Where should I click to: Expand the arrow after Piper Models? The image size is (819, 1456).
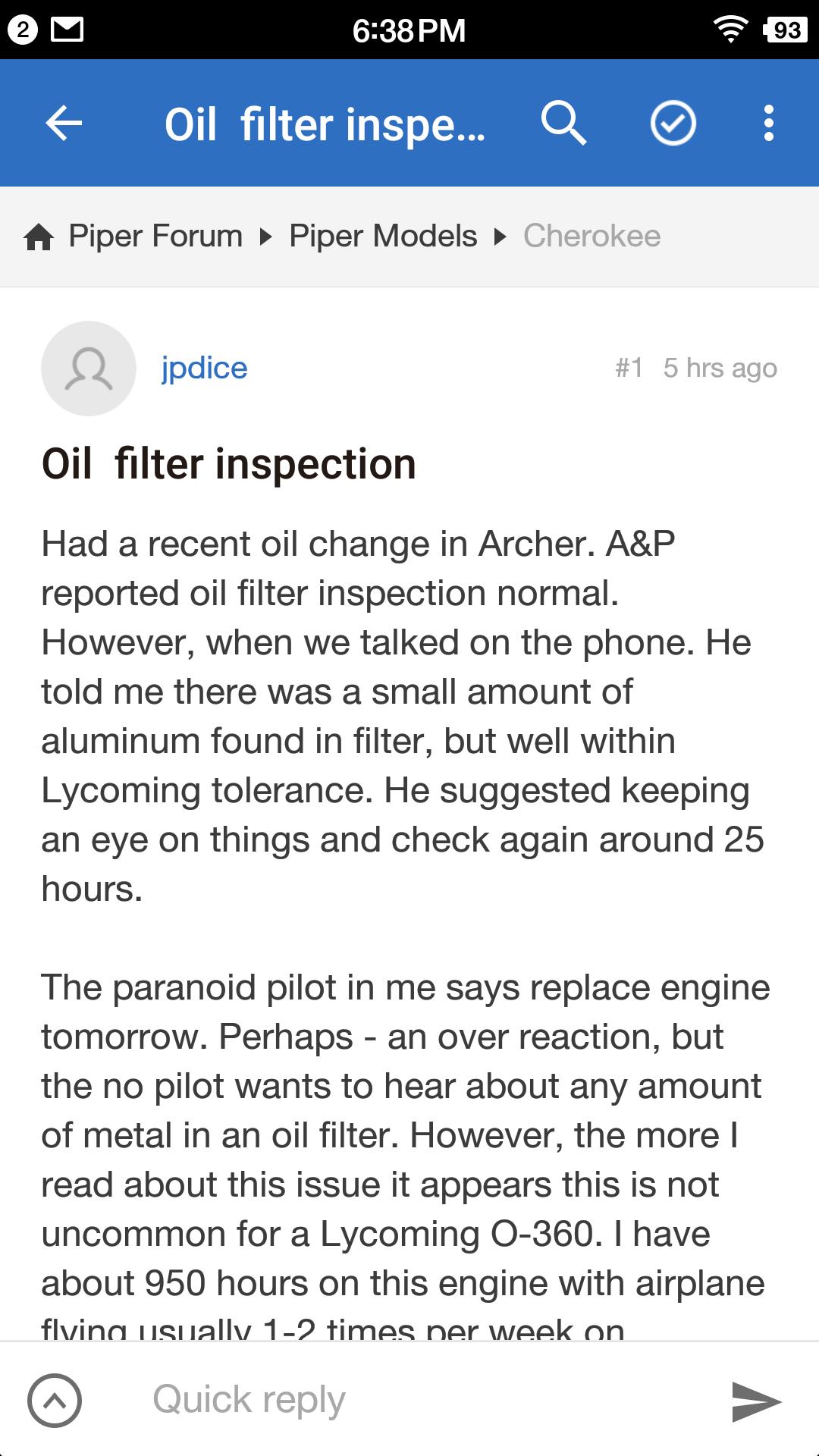point(500,236)
